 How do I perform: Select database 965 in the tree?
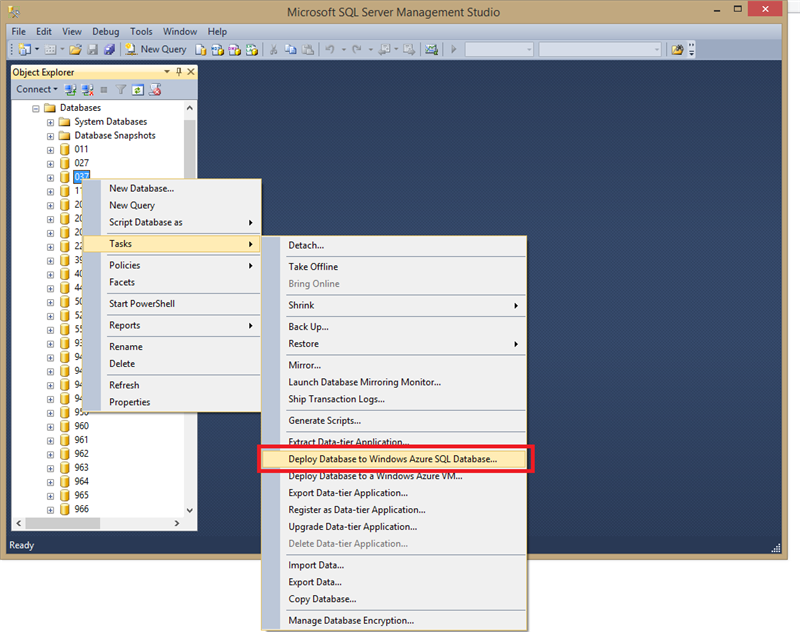(82, 495)
